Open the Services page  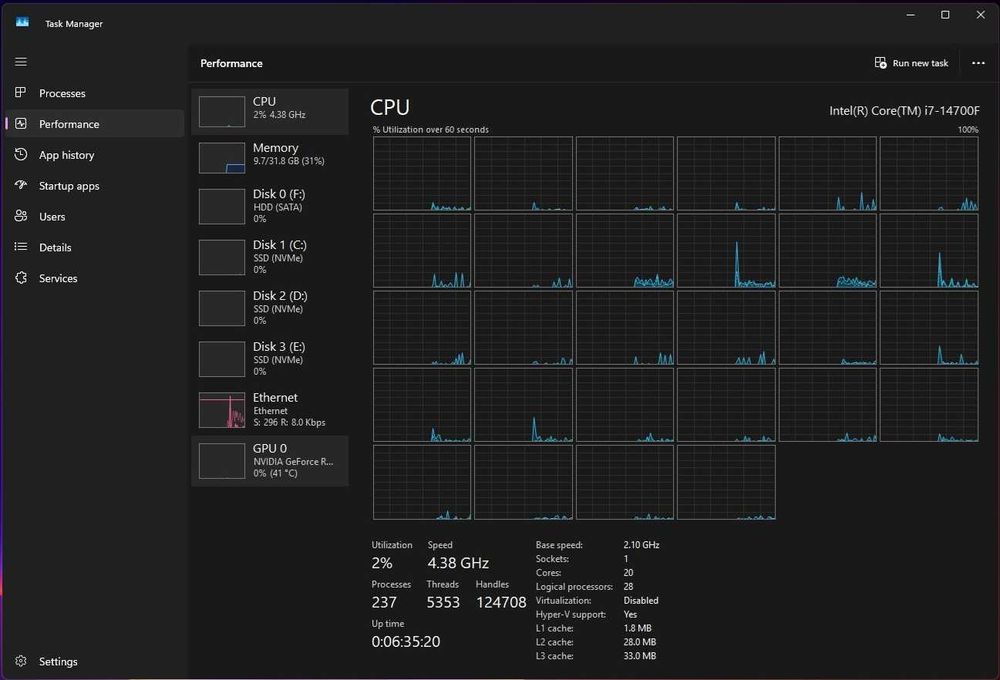click(x=94, y=278)
